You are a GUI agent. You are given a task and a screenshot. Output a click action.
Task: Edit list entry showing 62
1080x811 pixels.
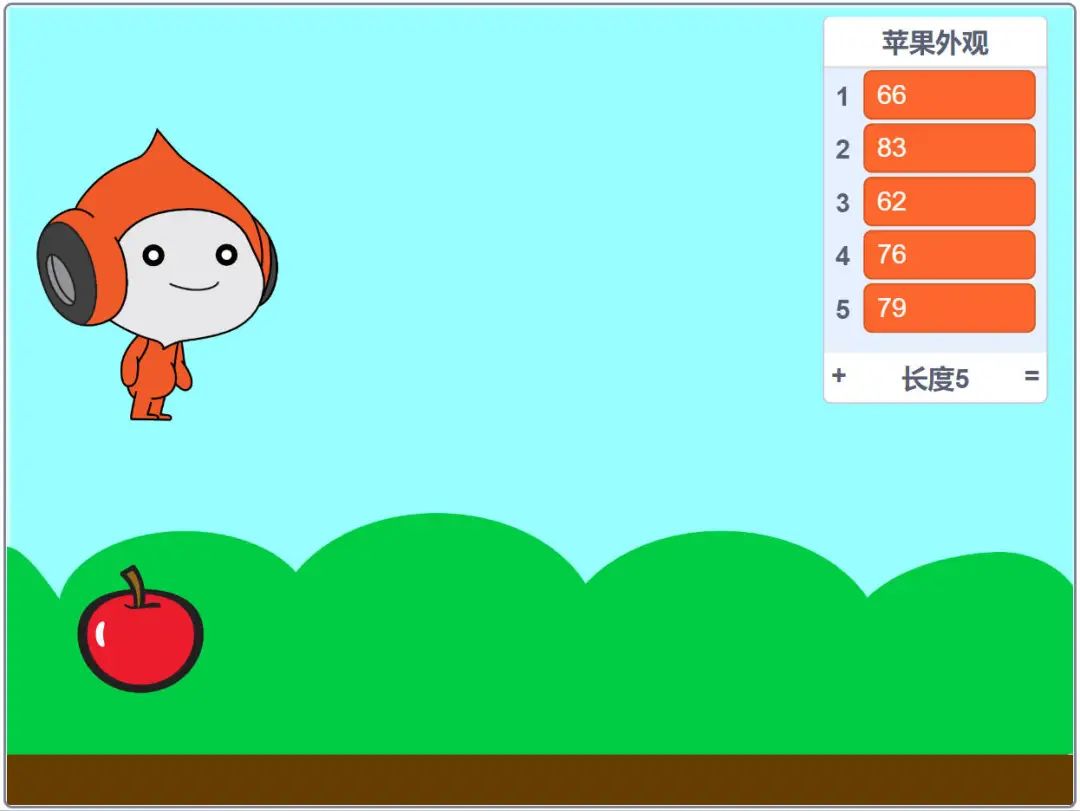click(x=948, y=201)
